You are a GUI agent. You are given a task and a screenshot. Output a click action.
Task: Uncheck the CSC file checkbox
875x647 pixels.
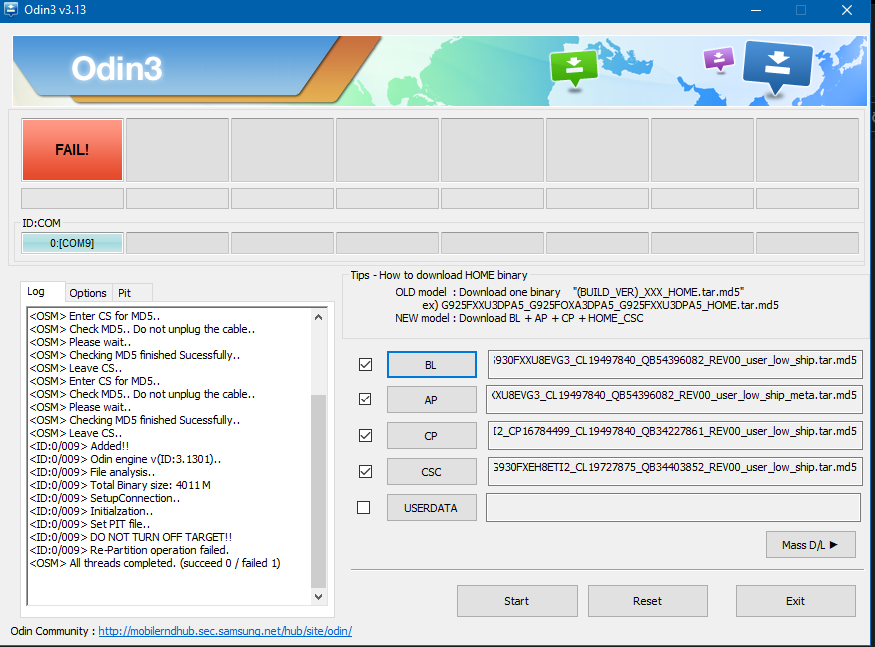tap(365, 472)
